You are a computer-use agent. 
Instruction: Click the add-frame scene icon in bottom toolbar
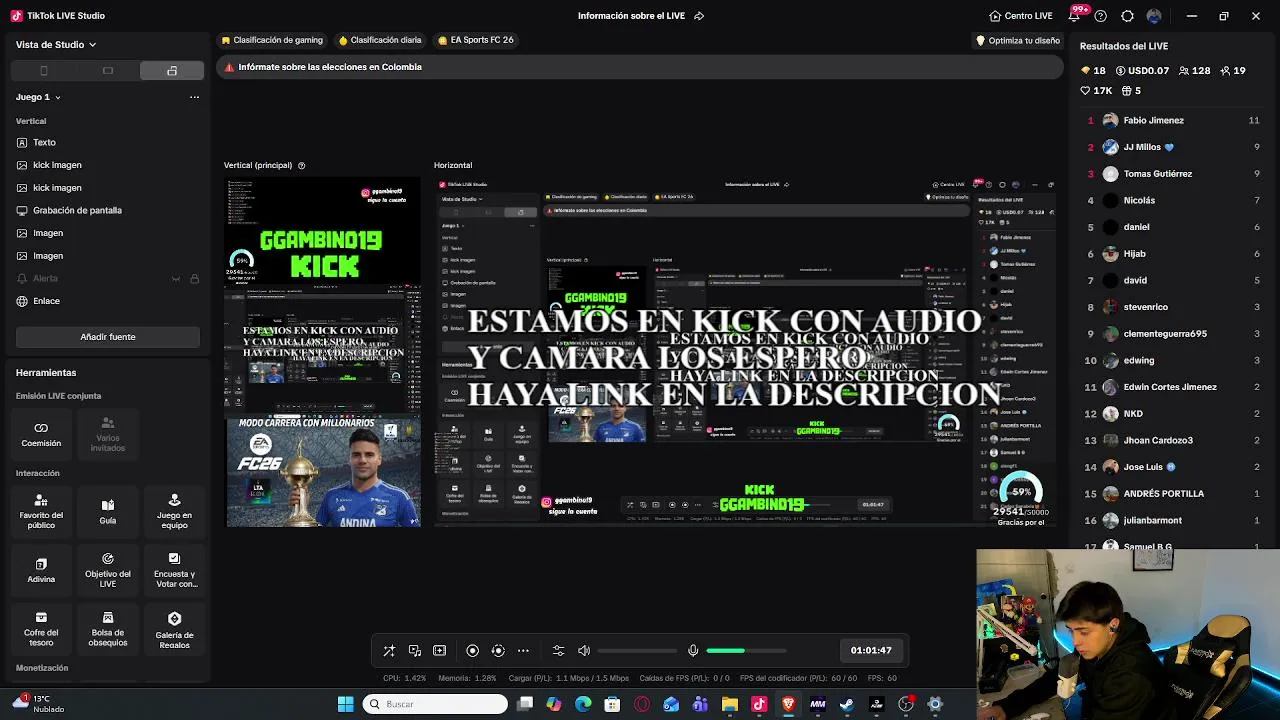point(439,650)
